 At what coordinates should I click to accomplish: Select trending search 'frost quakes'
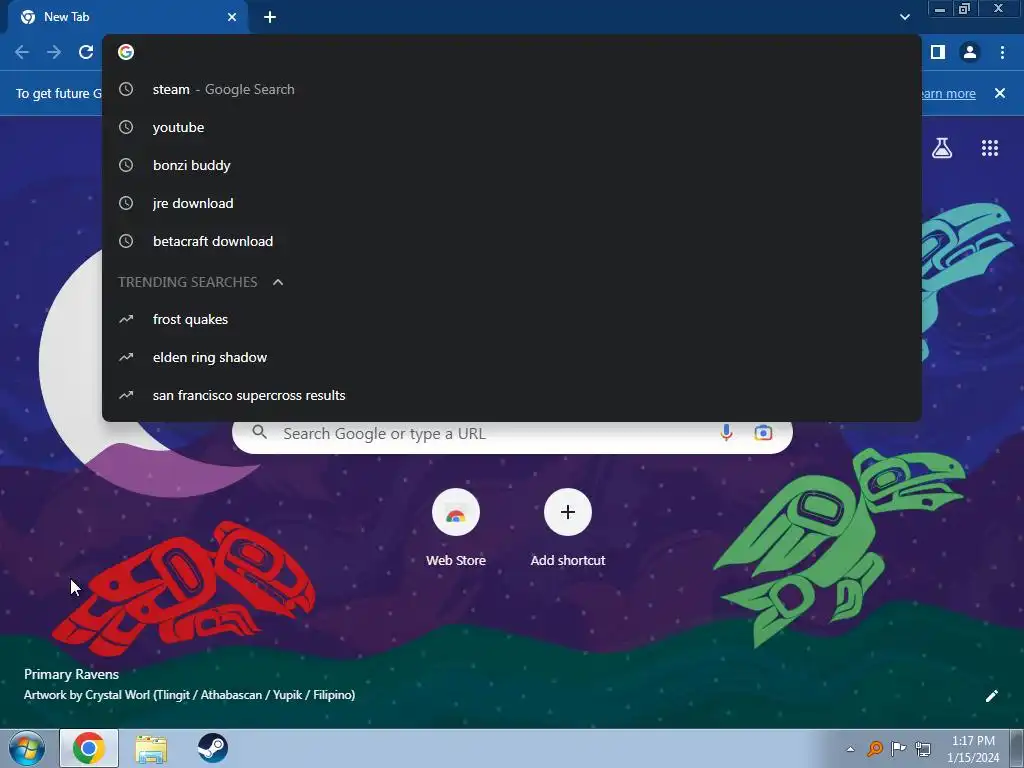[x=512, y=319]
